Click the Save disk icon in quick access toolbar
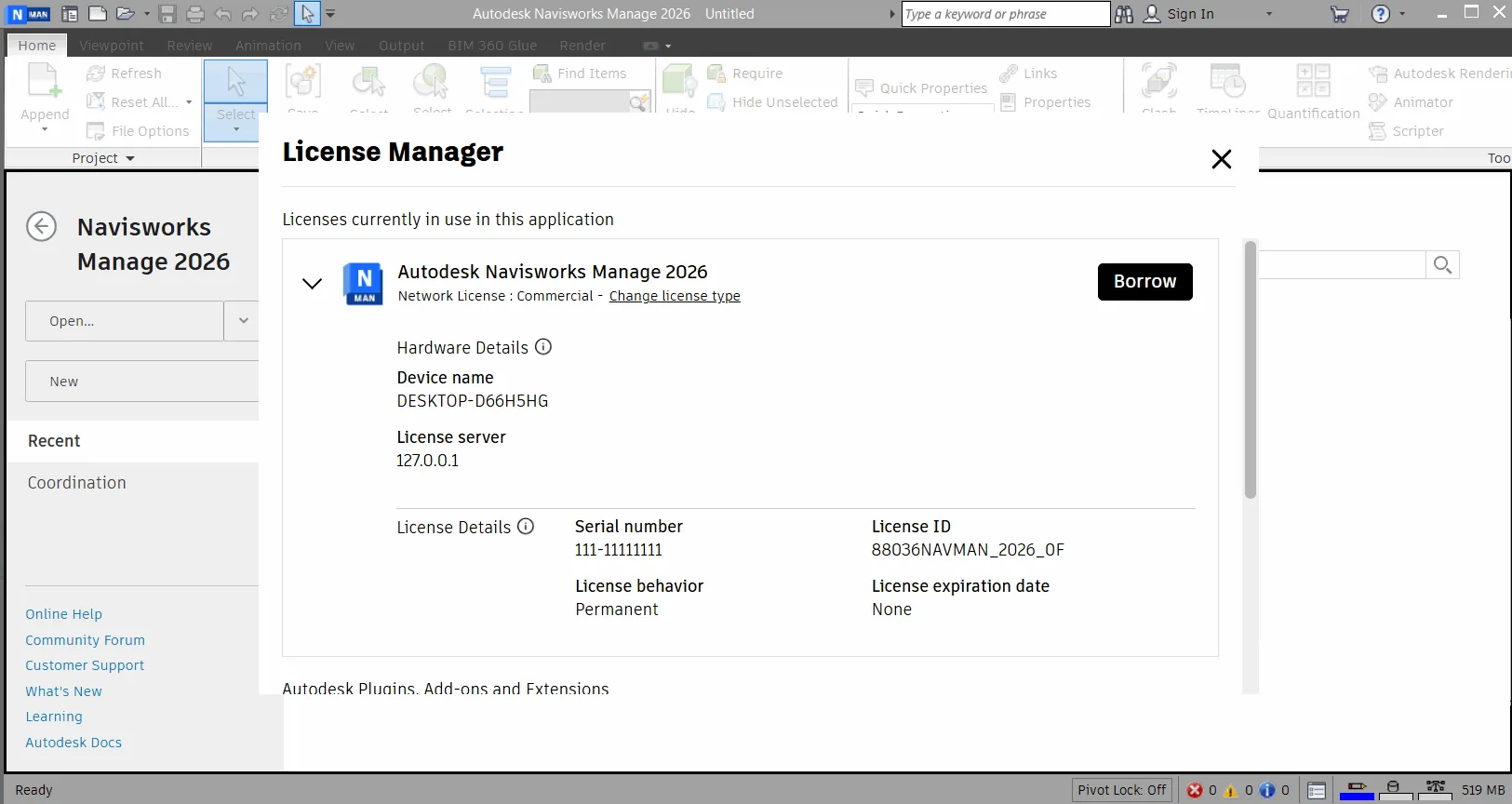This screenshot has width=1512, height=804. (x=167, y=14)
